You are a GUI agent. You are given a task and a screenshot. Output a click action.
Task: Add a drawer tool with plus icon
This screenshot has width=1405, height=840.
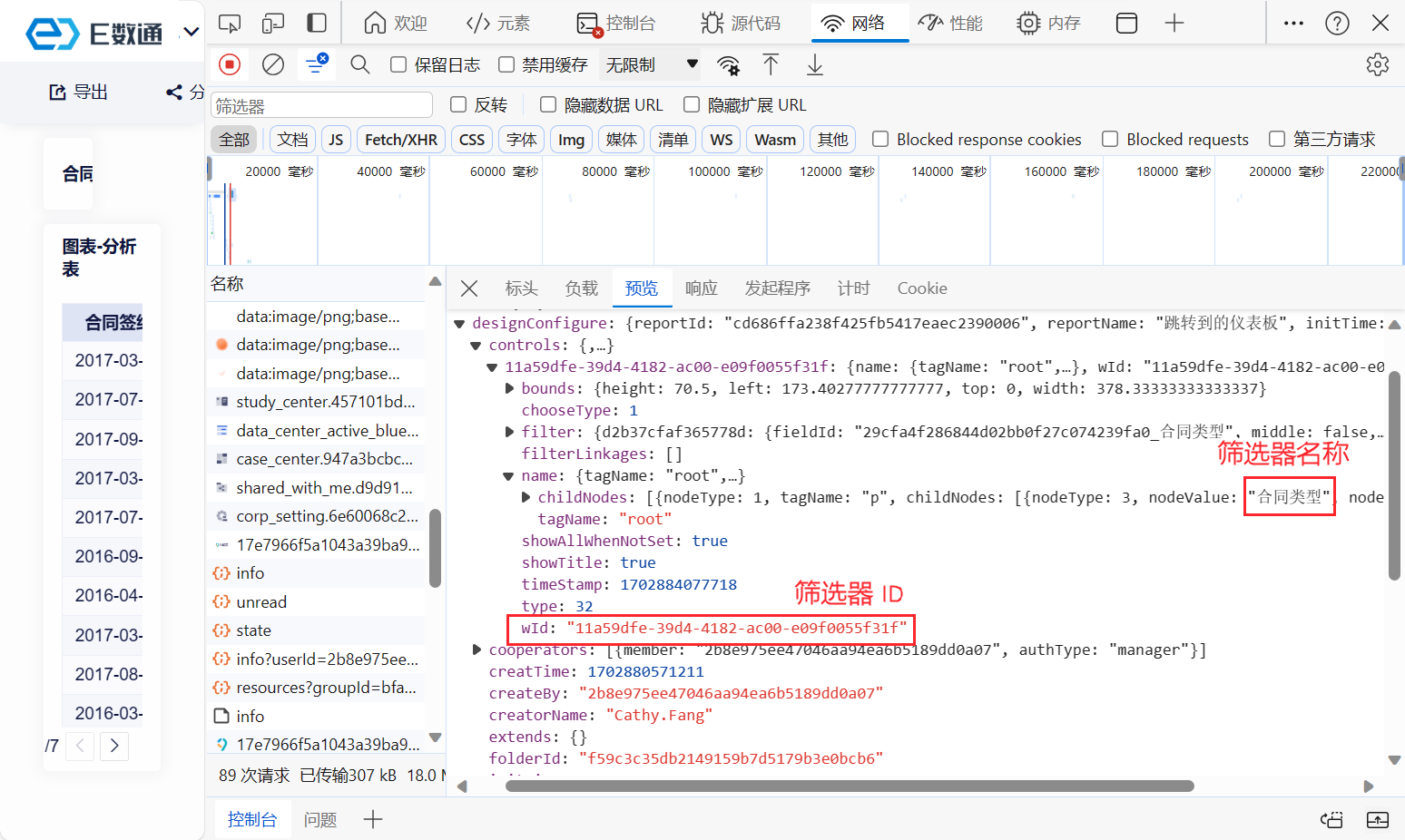373,820
